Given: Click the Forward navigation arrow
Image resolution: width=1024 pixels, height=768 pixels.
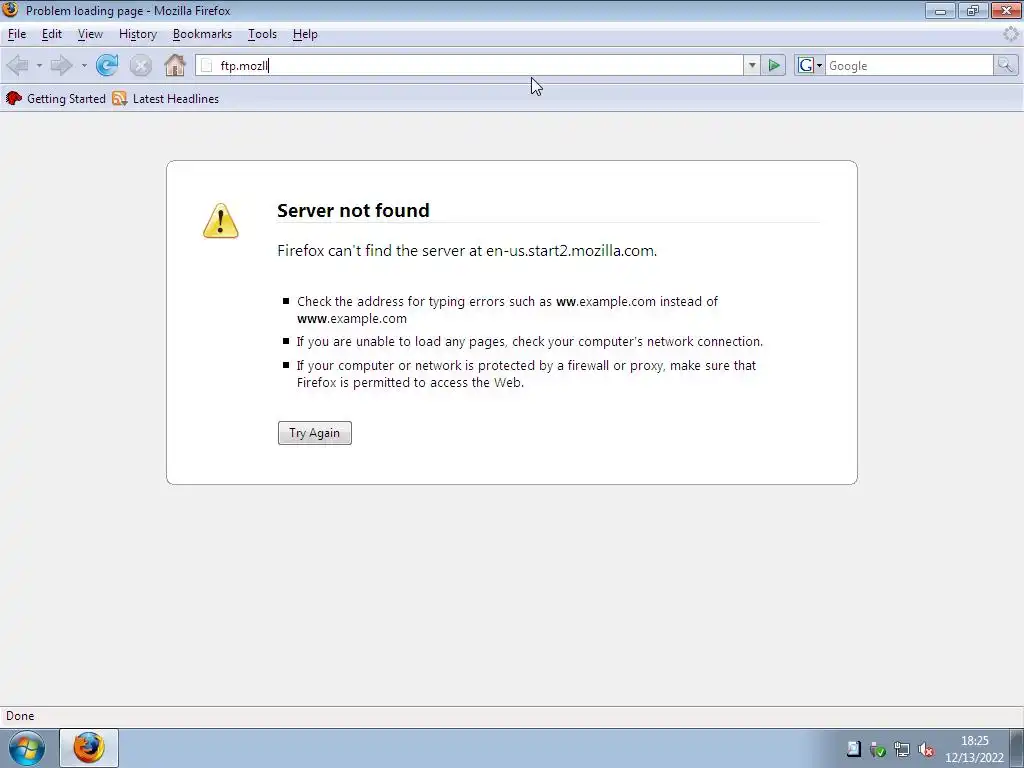Looking at the screenshot, I should [62, 65].
